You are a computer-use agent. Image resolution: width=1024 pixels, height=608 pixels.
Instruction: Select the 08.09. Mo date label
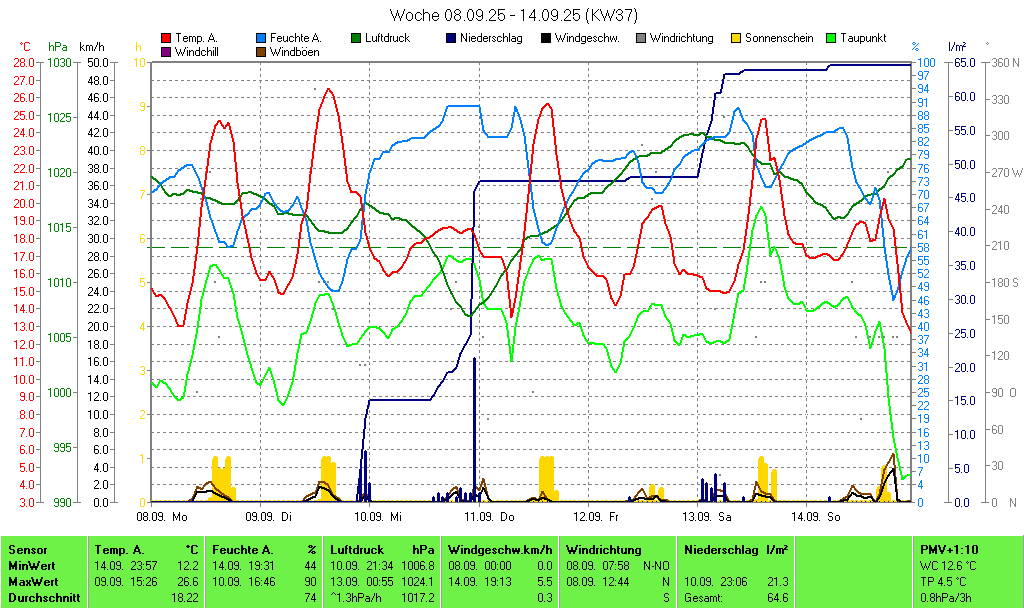coord(162,517)
